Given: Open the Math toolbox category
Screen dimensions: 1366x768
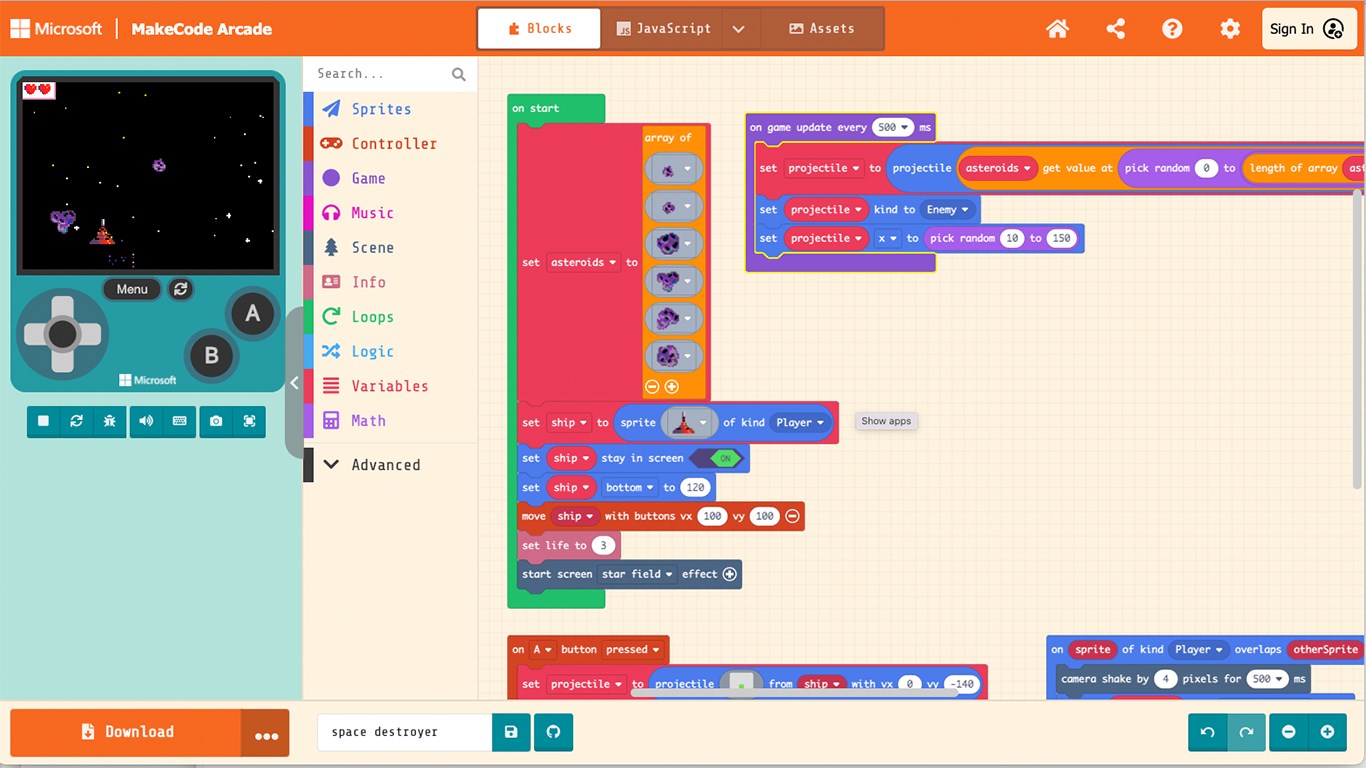Looking at the screenshot, I should (x=366, y=420).
